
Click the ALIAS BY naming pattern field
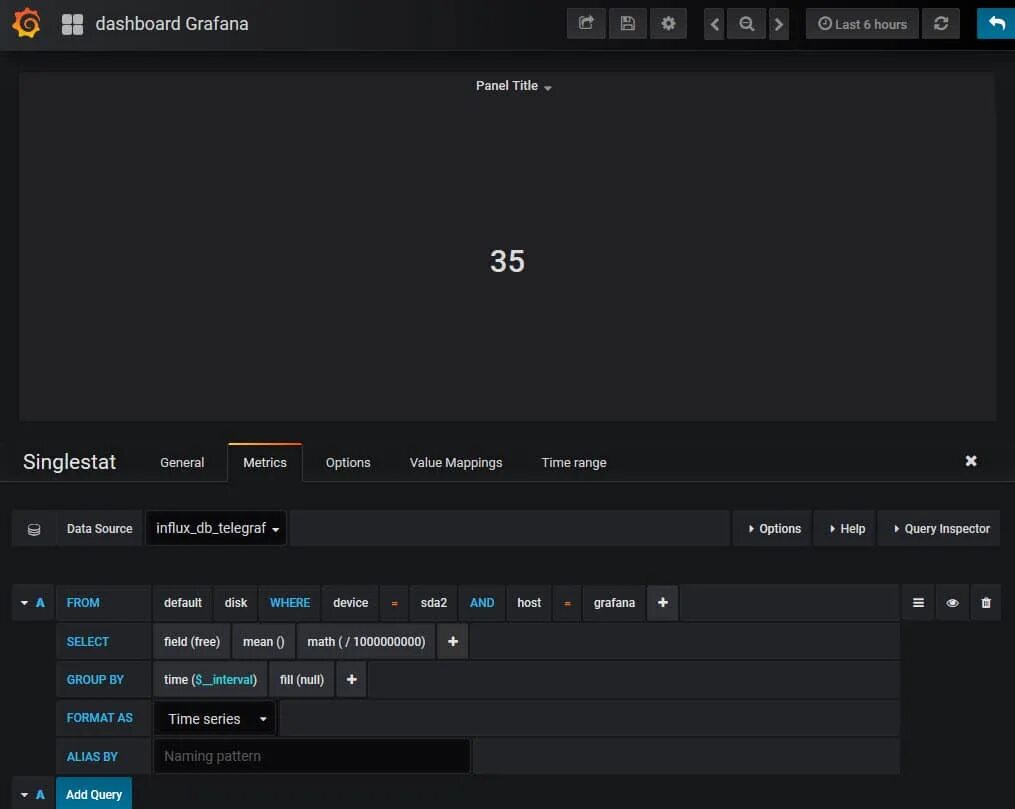point(311,756)
